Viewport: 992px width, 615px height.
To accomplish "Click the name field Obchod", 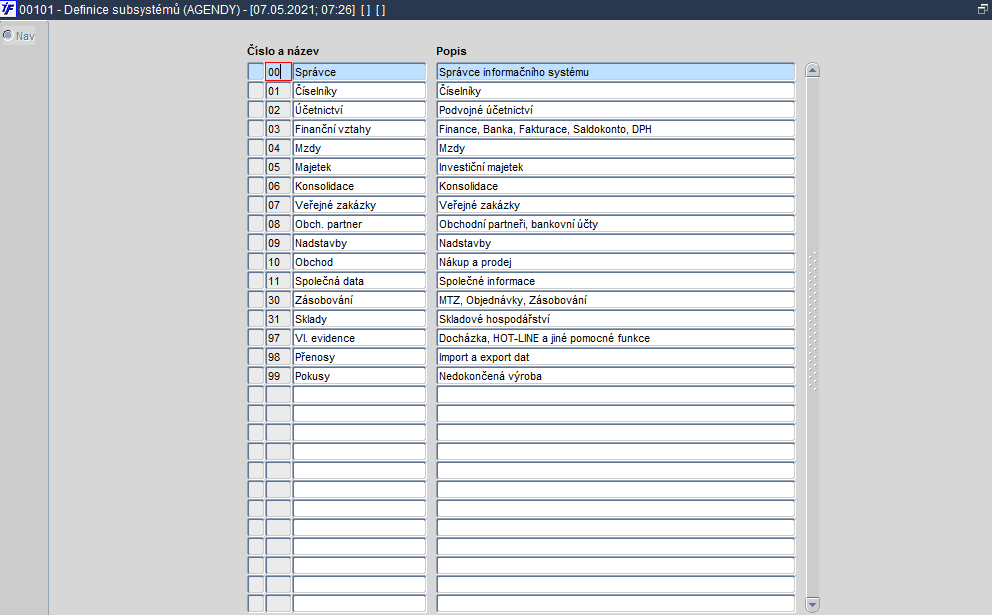I will pyautogui.click(x=359, y=261).
